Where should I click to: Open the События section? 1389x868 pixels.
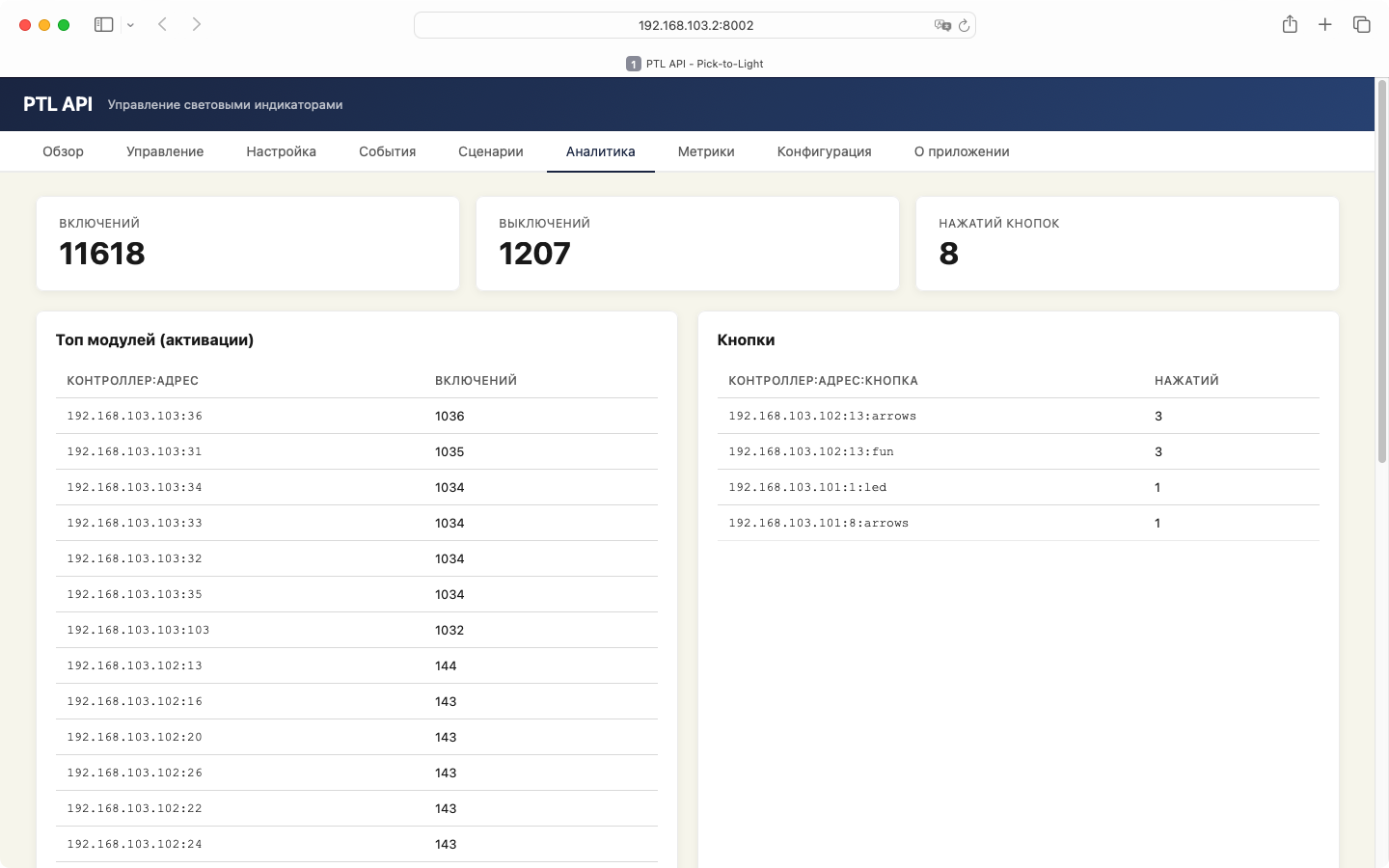(x=387, y=151)
